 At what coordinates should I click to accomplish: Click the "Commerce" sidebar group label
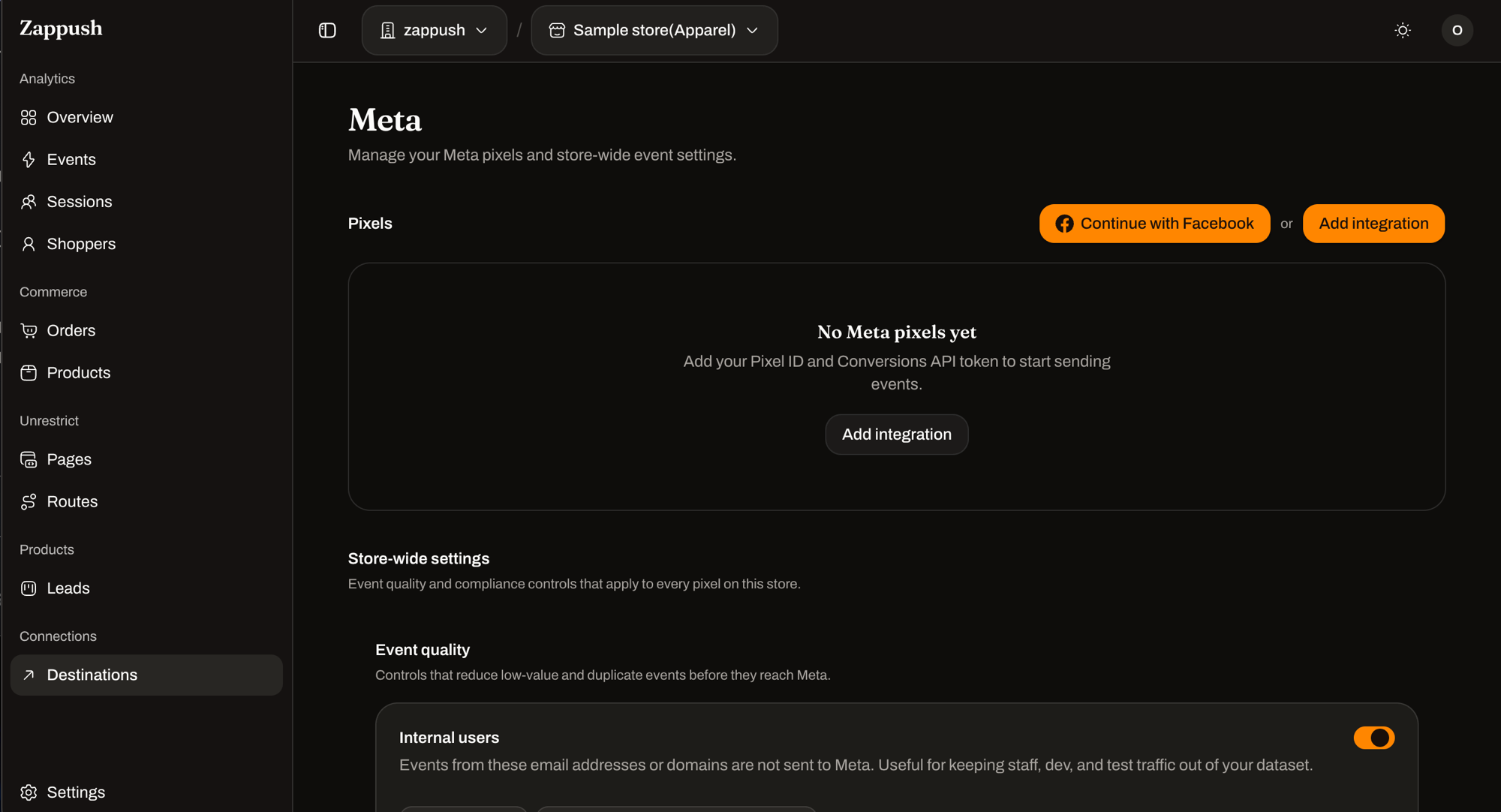tap(53, 292)
